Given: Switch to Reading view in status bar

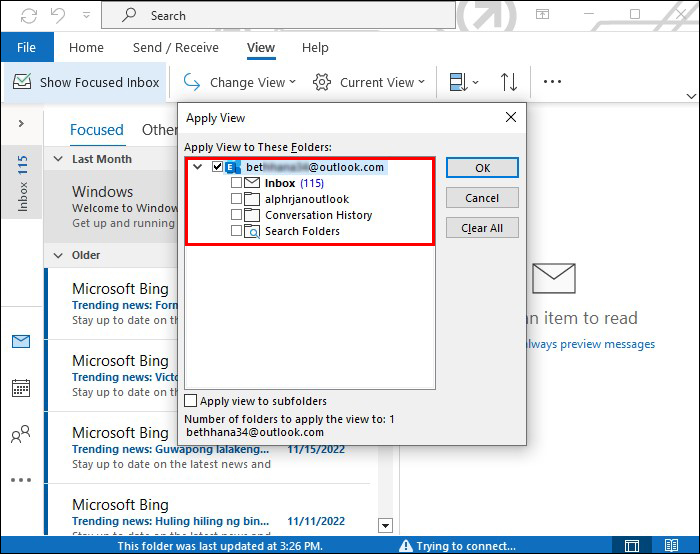Looking at the screenshot, I should point(671,545).
